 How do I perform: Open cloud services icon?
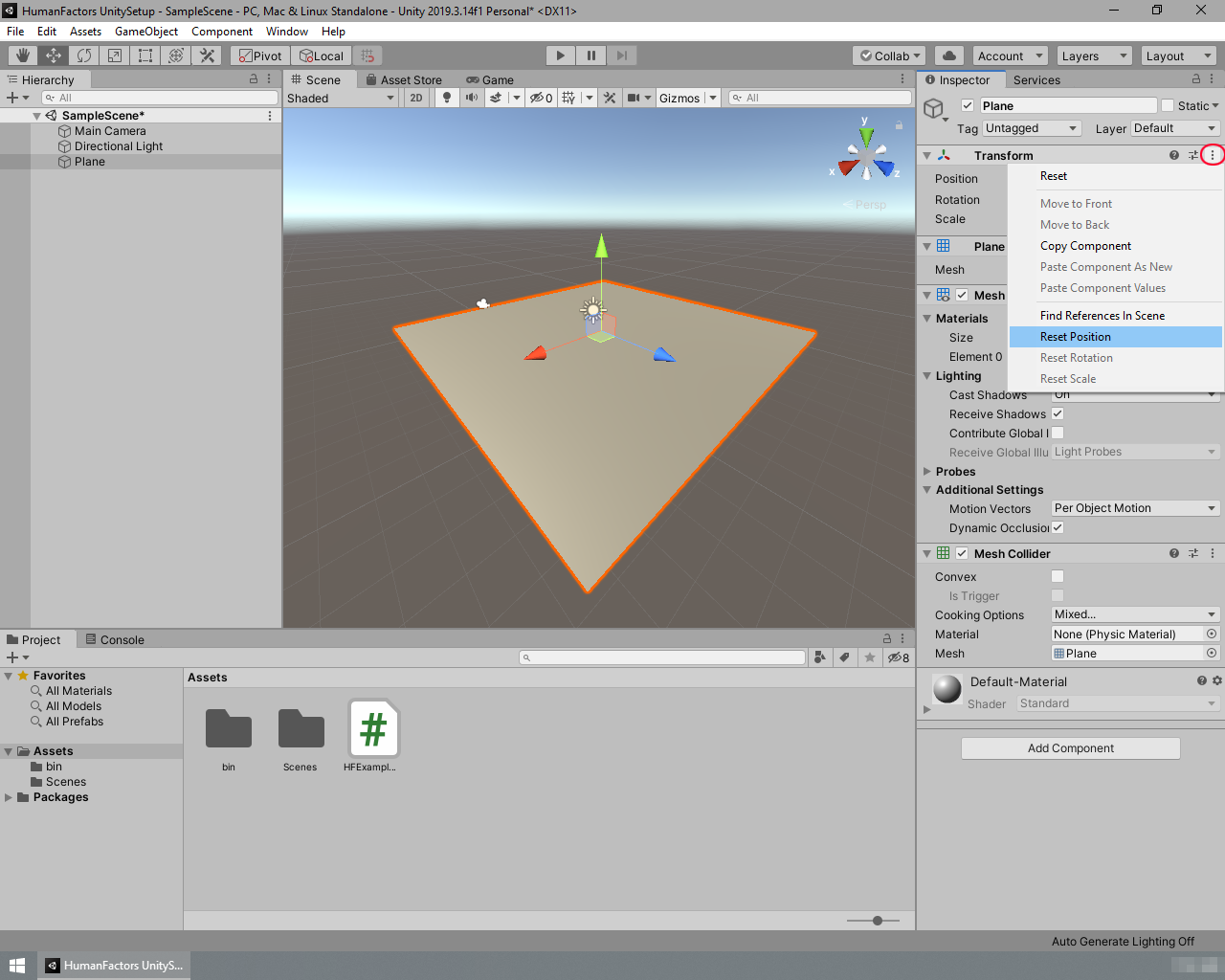(949, 56)
